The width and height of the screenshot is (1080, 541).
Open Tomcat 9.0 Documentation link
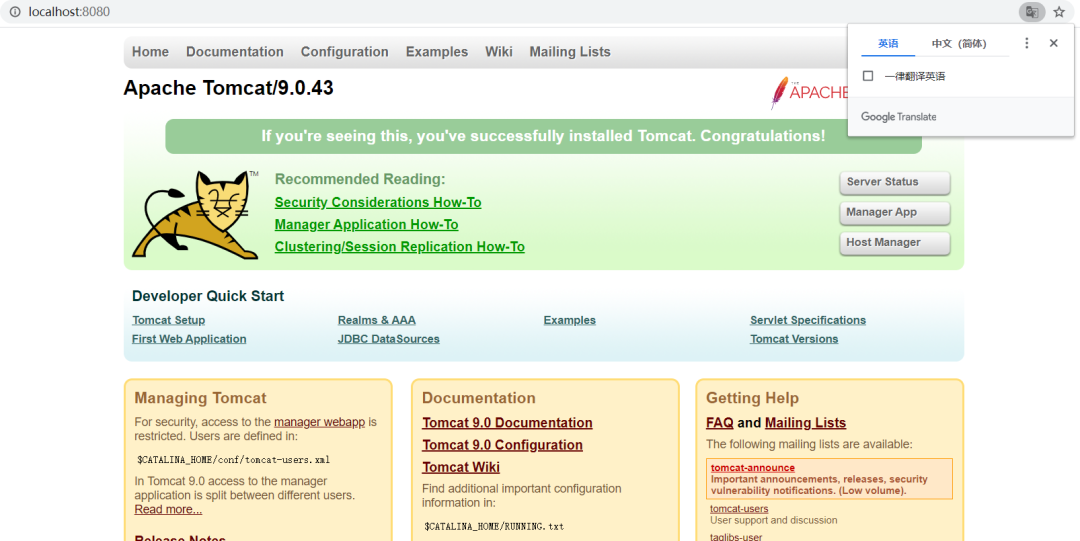(507, 423)
